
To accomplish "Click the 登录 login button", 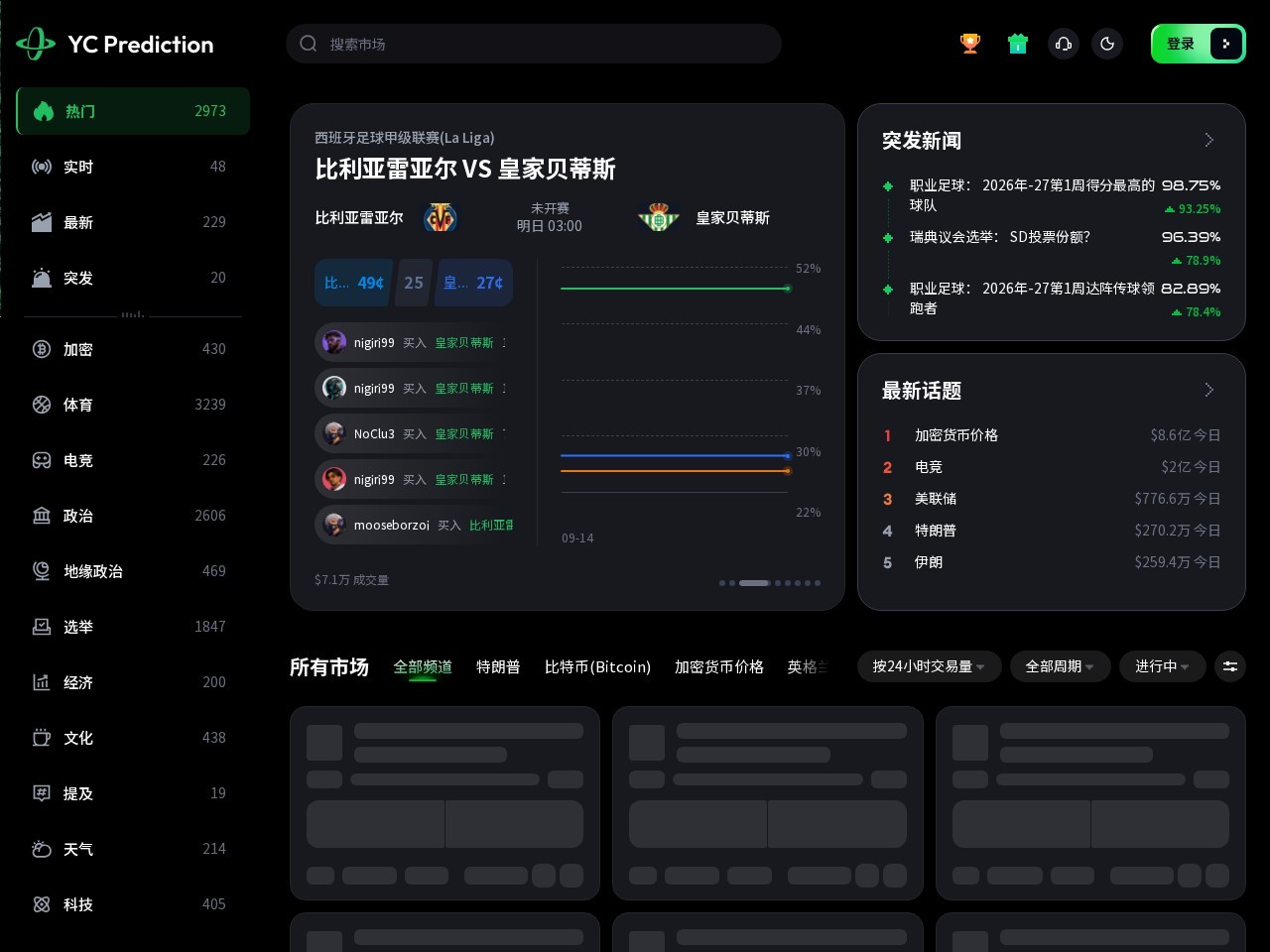I will coord(1199,44).
